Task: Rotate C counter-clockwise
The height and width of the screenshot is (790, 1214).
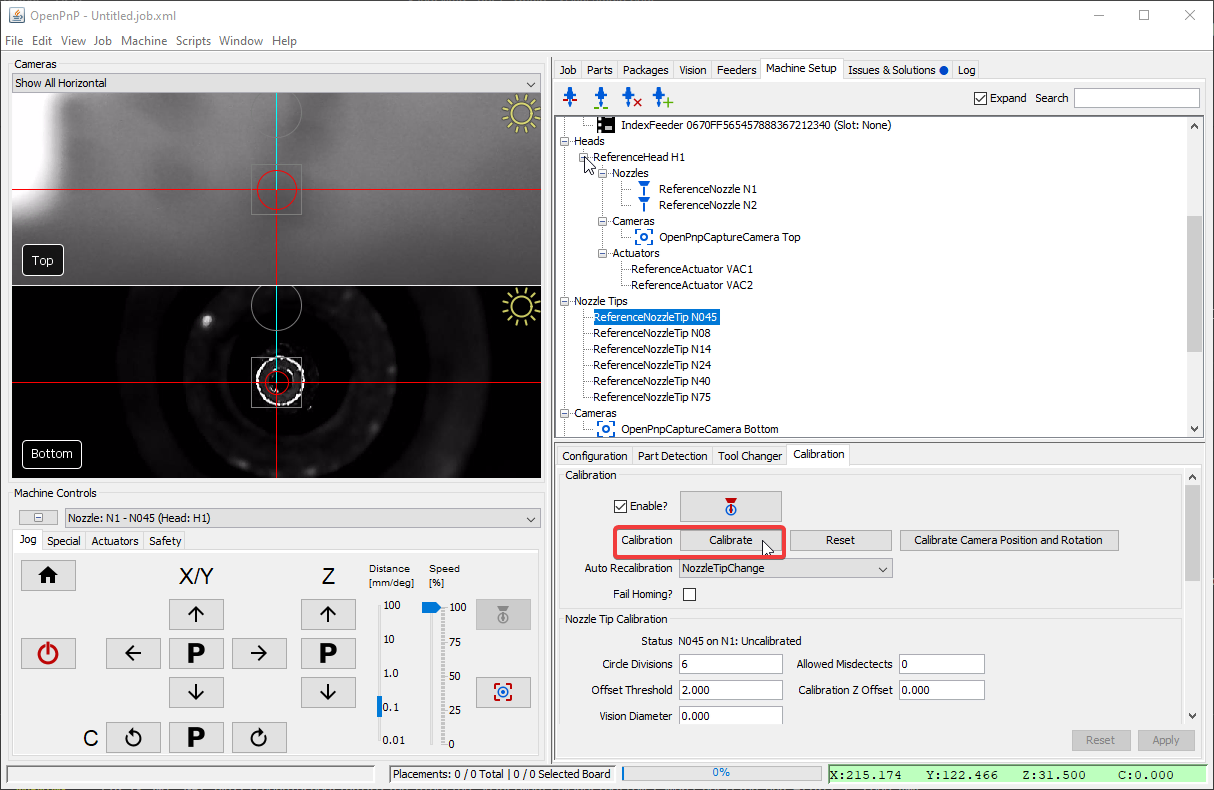Action: coord(133,738)
